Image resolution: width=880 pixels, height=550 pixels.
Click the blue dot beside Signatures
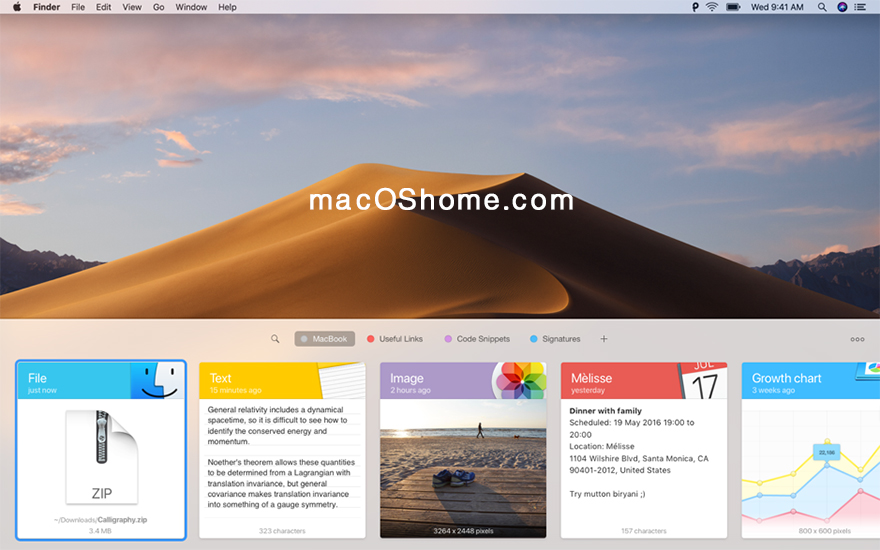click(534, 339)
